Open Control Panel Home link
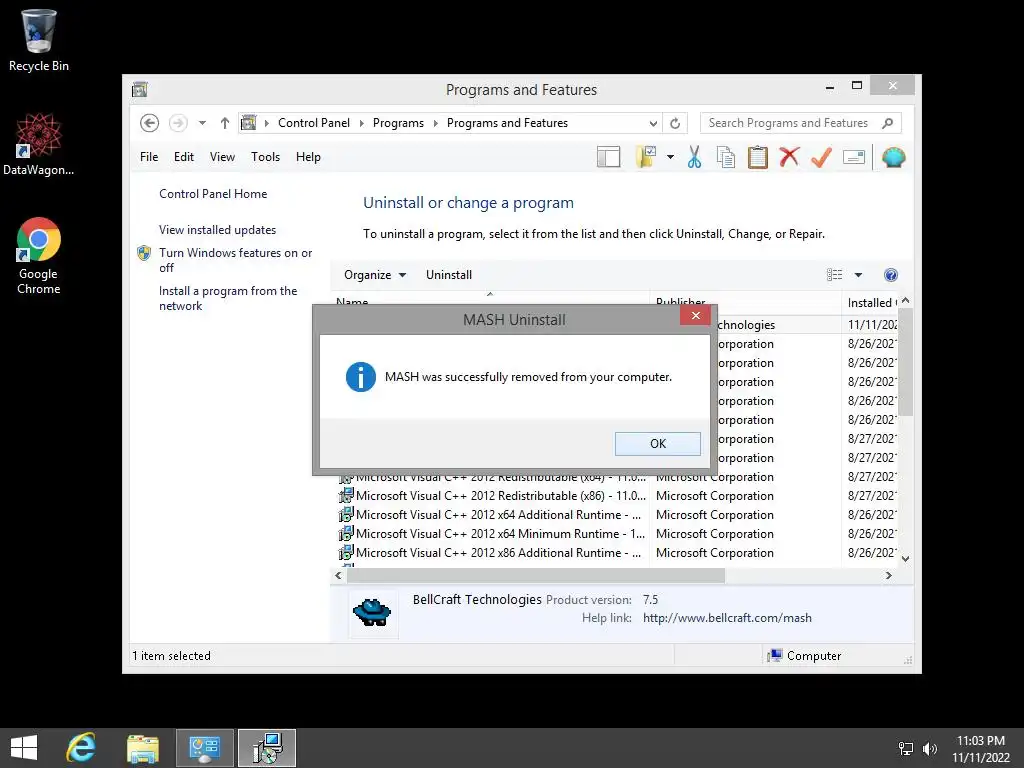 pyautogui.click(x=213, y=194)
